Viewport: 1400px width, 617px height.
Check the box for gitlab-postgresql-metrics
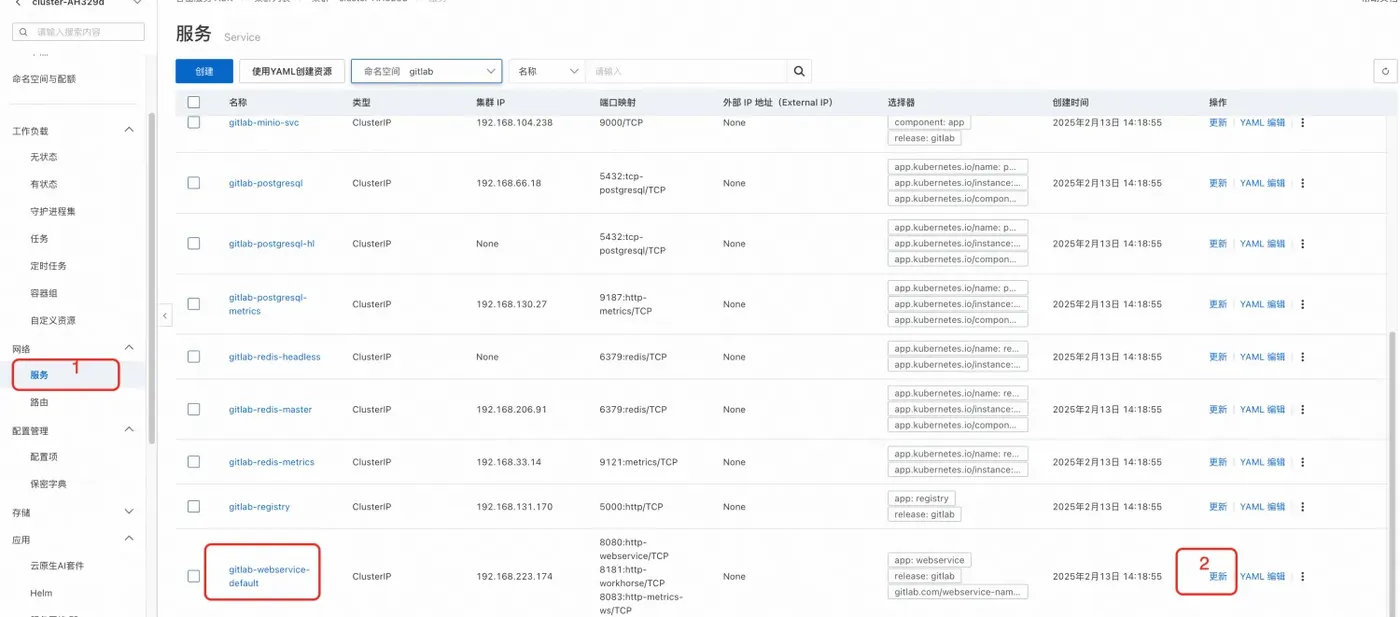pos(194,304)
